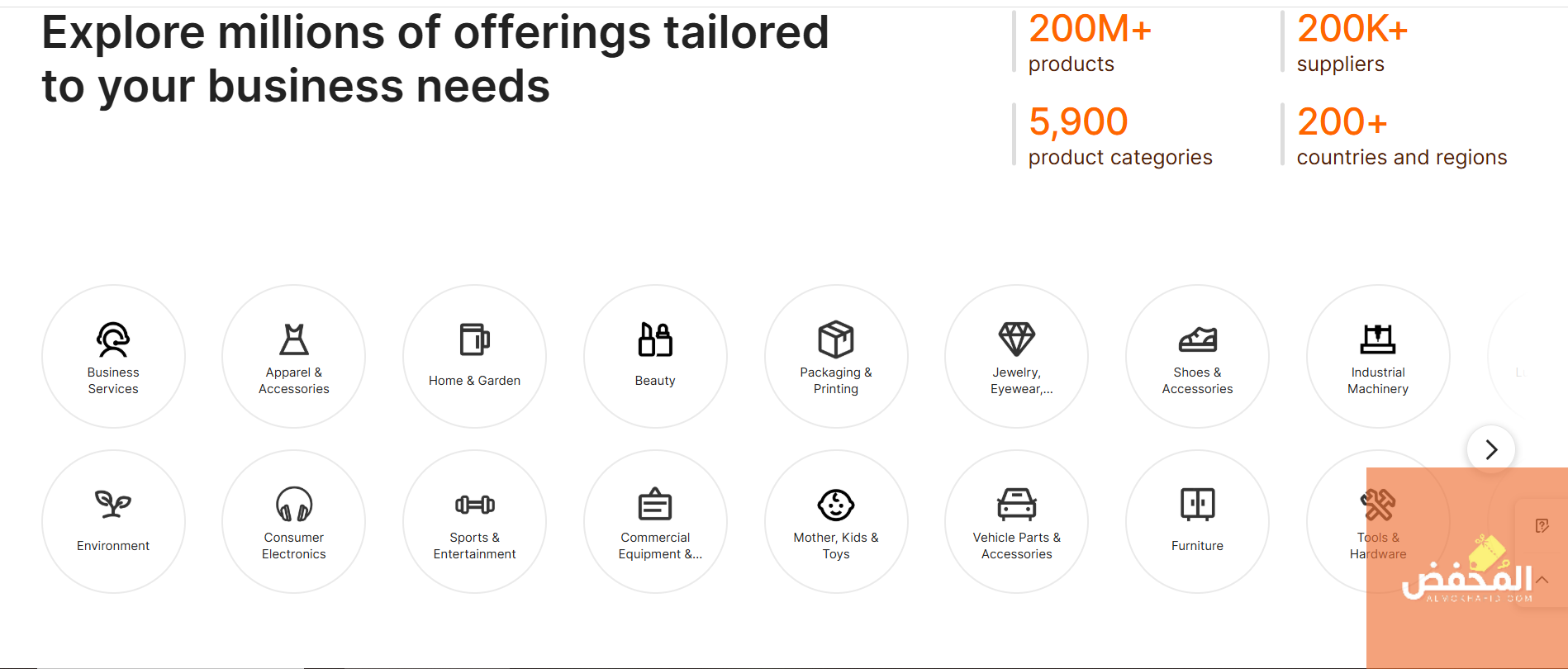
Task: Open the Environment plant icon
Action: (x=113, y=504)
